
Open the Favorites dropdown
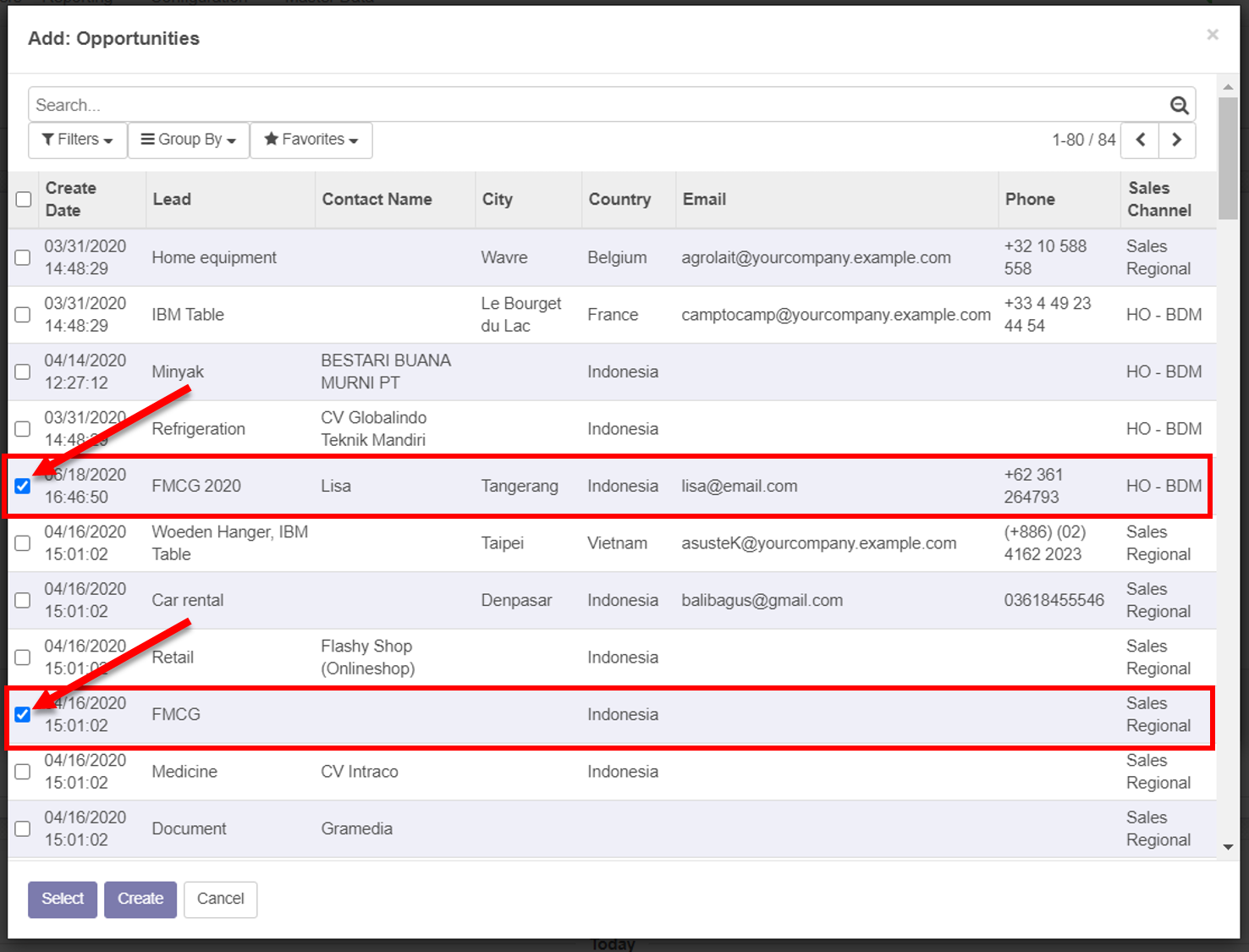pyautogui.click(x=311, y=140)
